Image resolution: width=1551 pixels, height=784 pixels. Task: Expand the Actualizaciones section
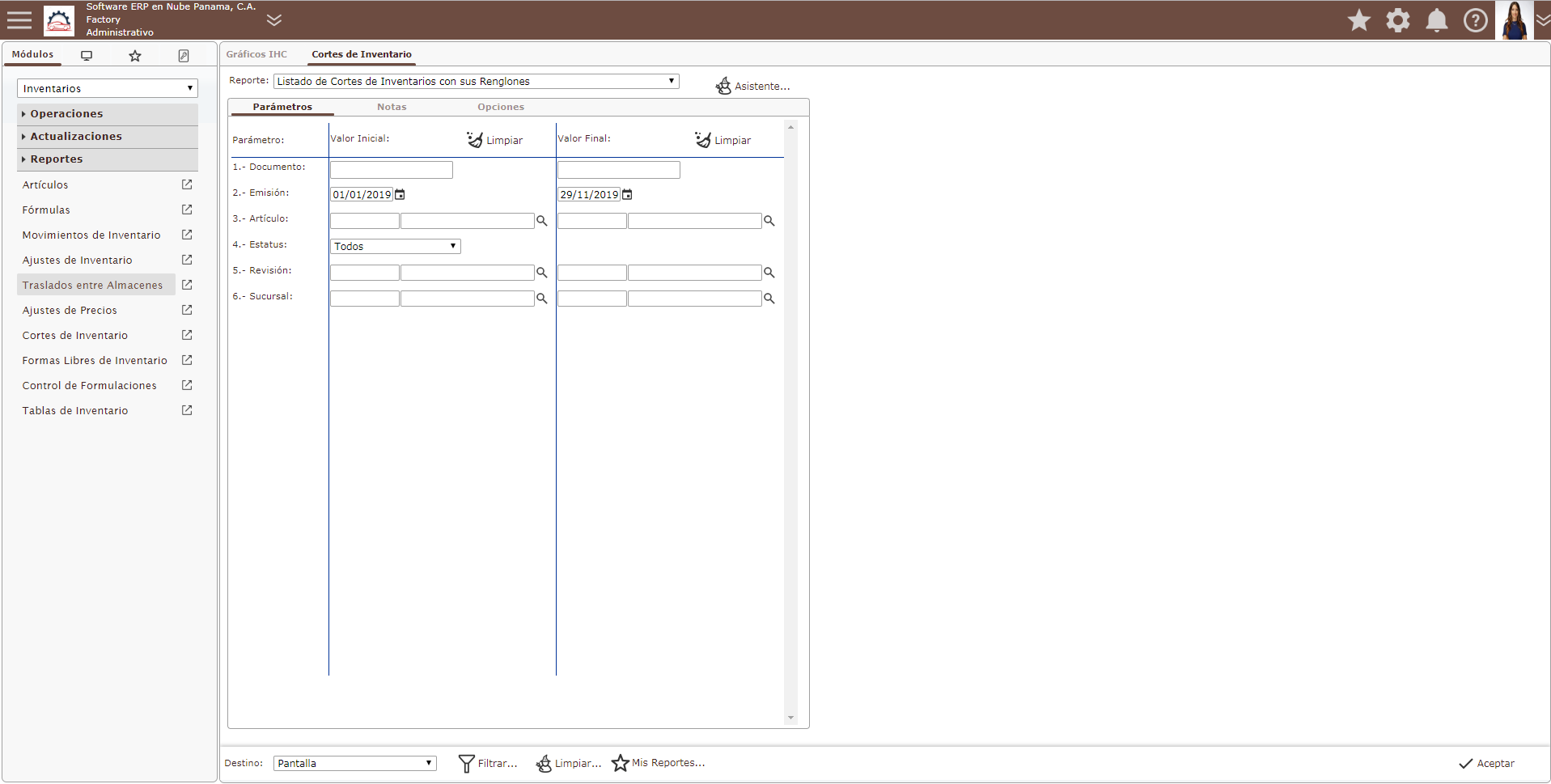click(108, 137)
